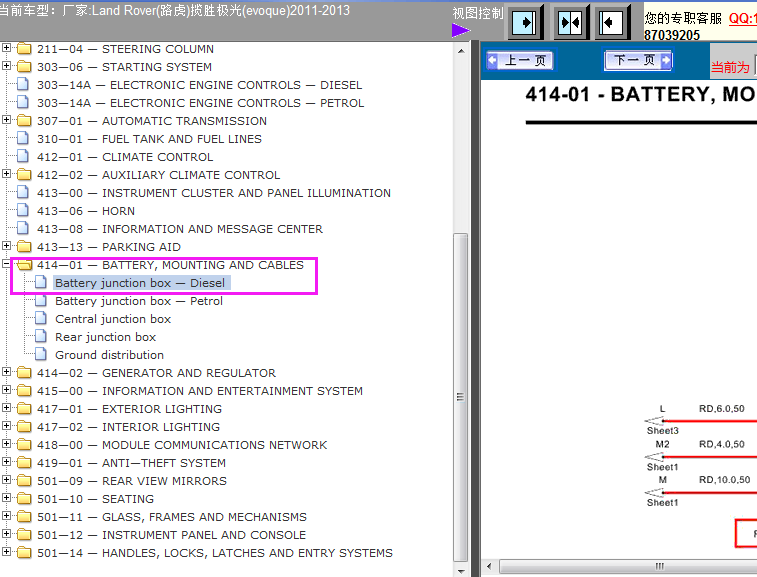The width and height of the screenshot is (757, 577).
Task: Click the tree panel vertical scrollbar thumb
Action: [461, 397]
